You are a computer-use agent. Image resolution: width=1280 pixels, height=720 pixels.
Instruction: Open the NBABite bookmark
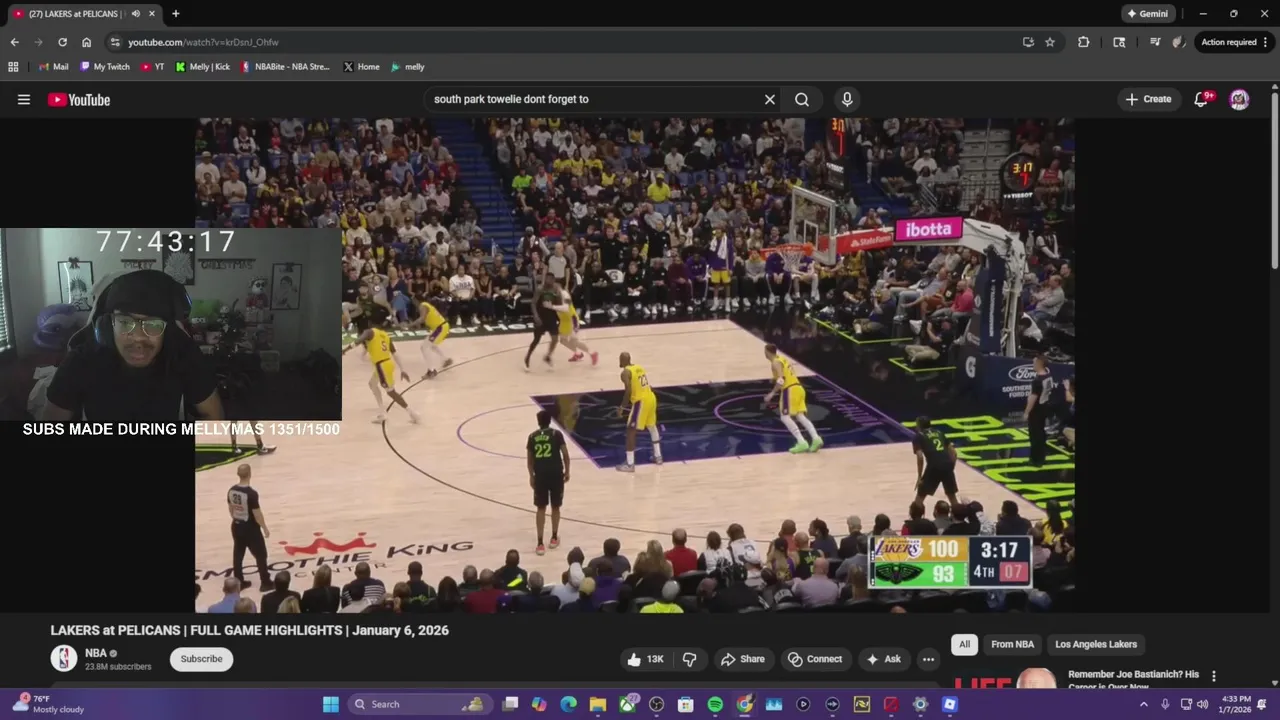click(285, 67)
